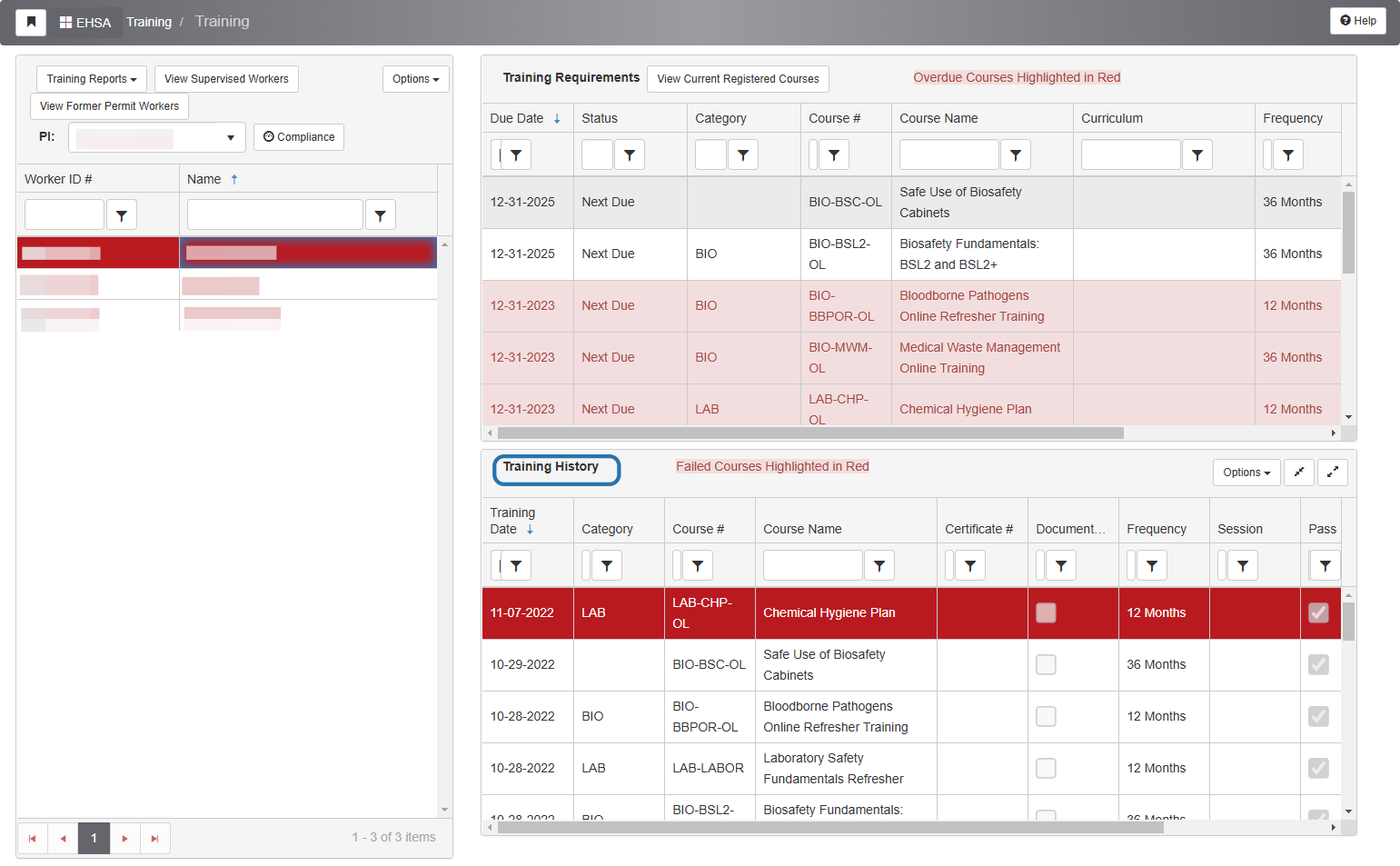The height and width of the screenshot is (866, 1400).
Task: Open the worker panel Options dropdown
Action: (x=416, y=79)
